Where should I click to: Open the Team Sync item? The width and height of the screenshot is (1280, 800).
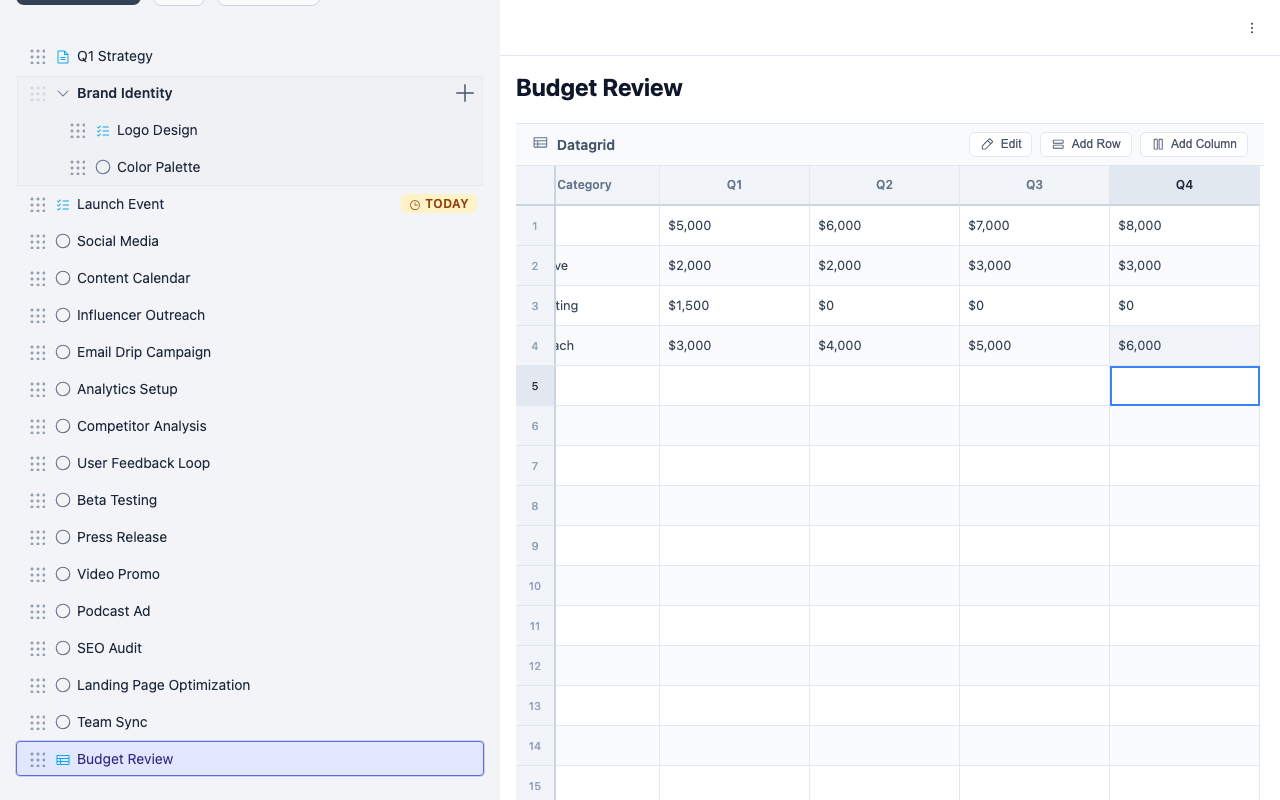(112, 722)
